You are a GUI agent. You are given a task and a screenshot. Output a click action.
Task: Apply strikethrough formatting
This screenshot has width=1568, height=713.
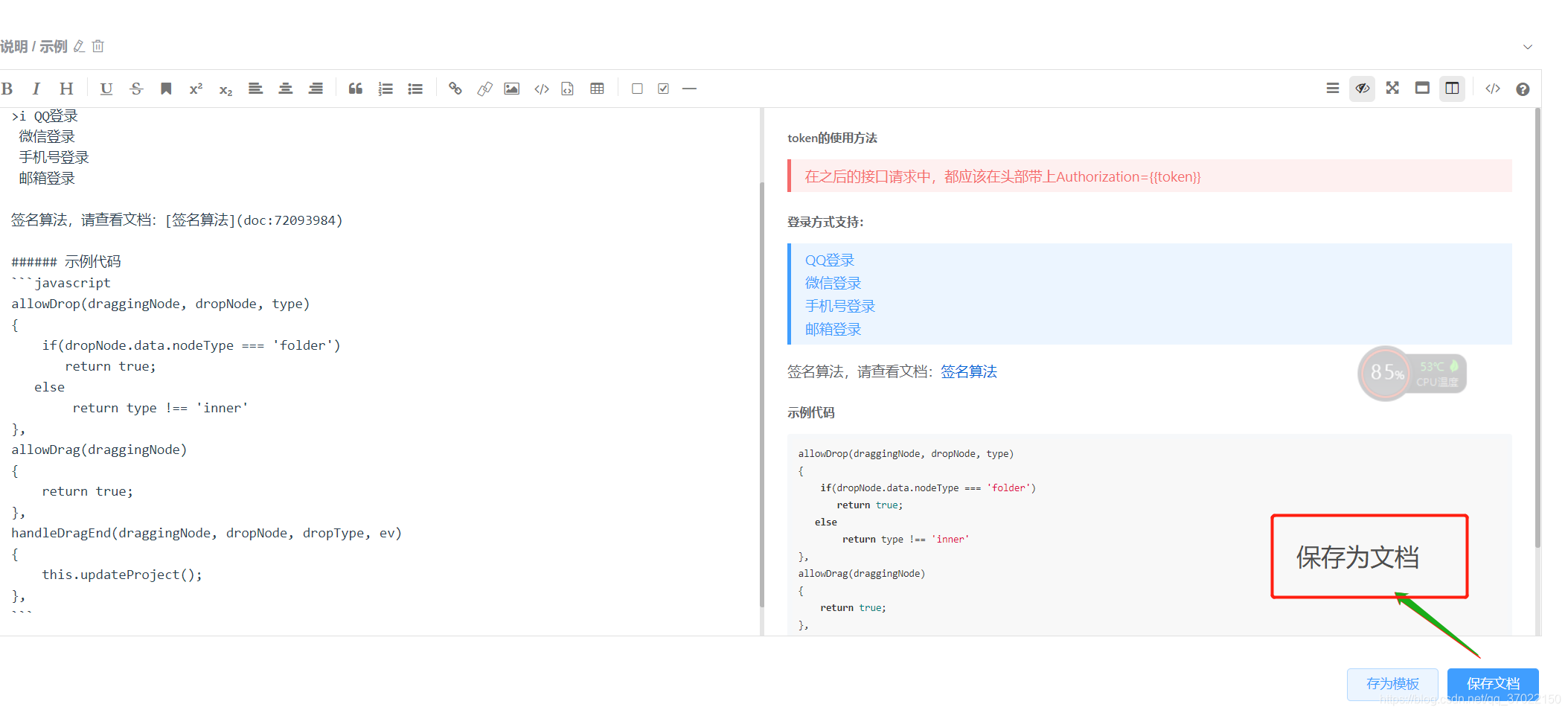pyautogui.click(x=136, y=89)
